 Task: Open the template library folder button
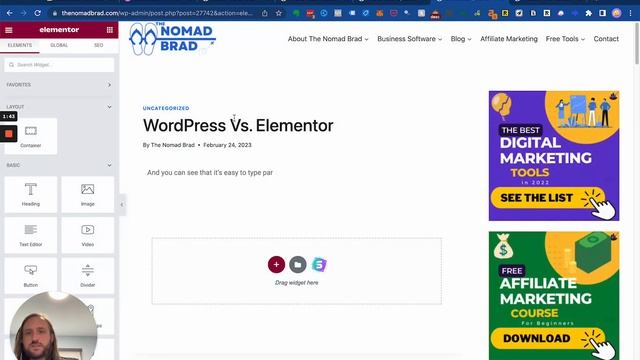point(298,264)
